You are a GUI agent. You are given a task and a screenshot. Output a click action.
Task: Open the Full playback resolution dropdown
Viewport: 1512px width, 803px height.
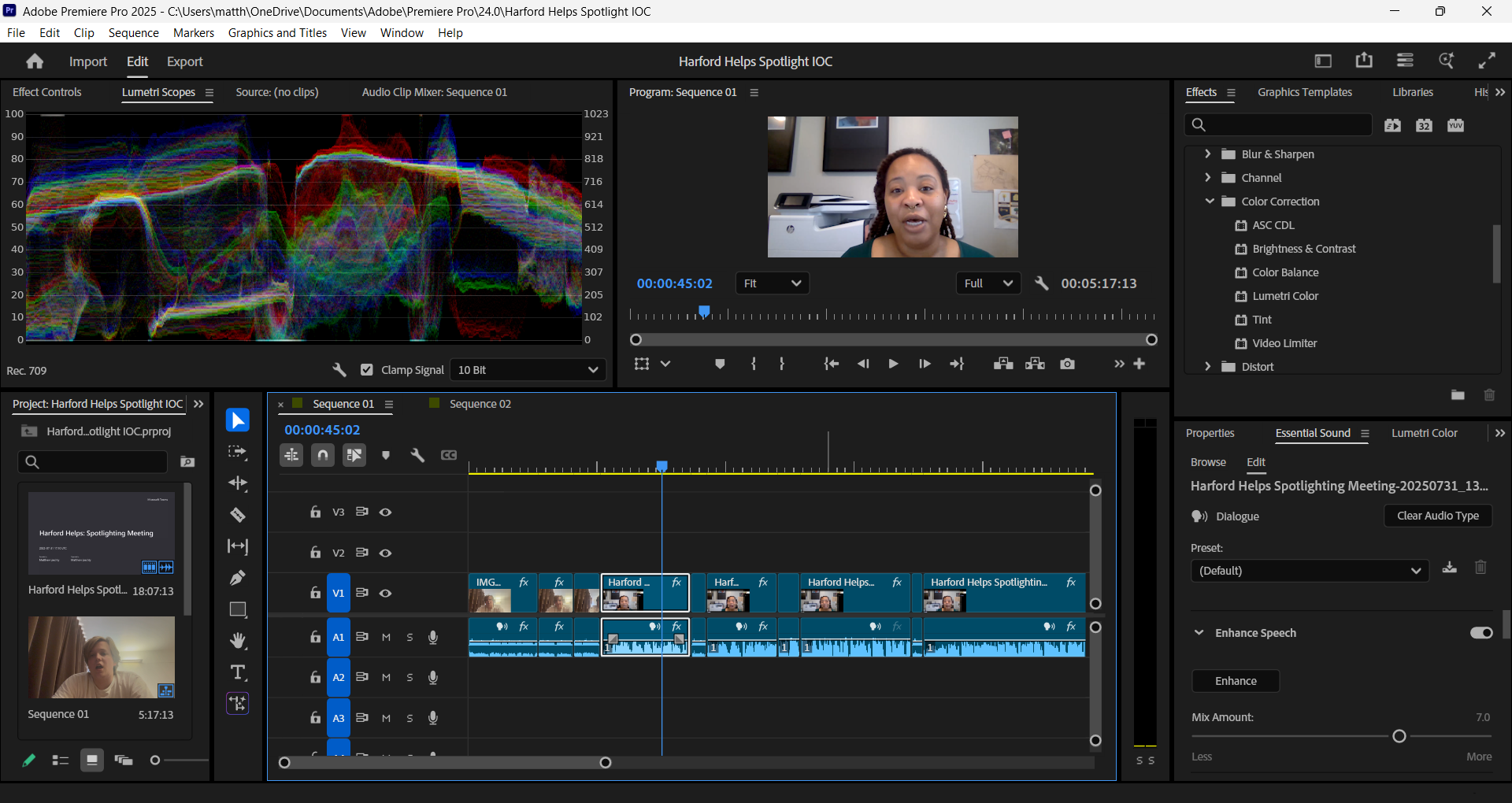[x=989, y=283]
